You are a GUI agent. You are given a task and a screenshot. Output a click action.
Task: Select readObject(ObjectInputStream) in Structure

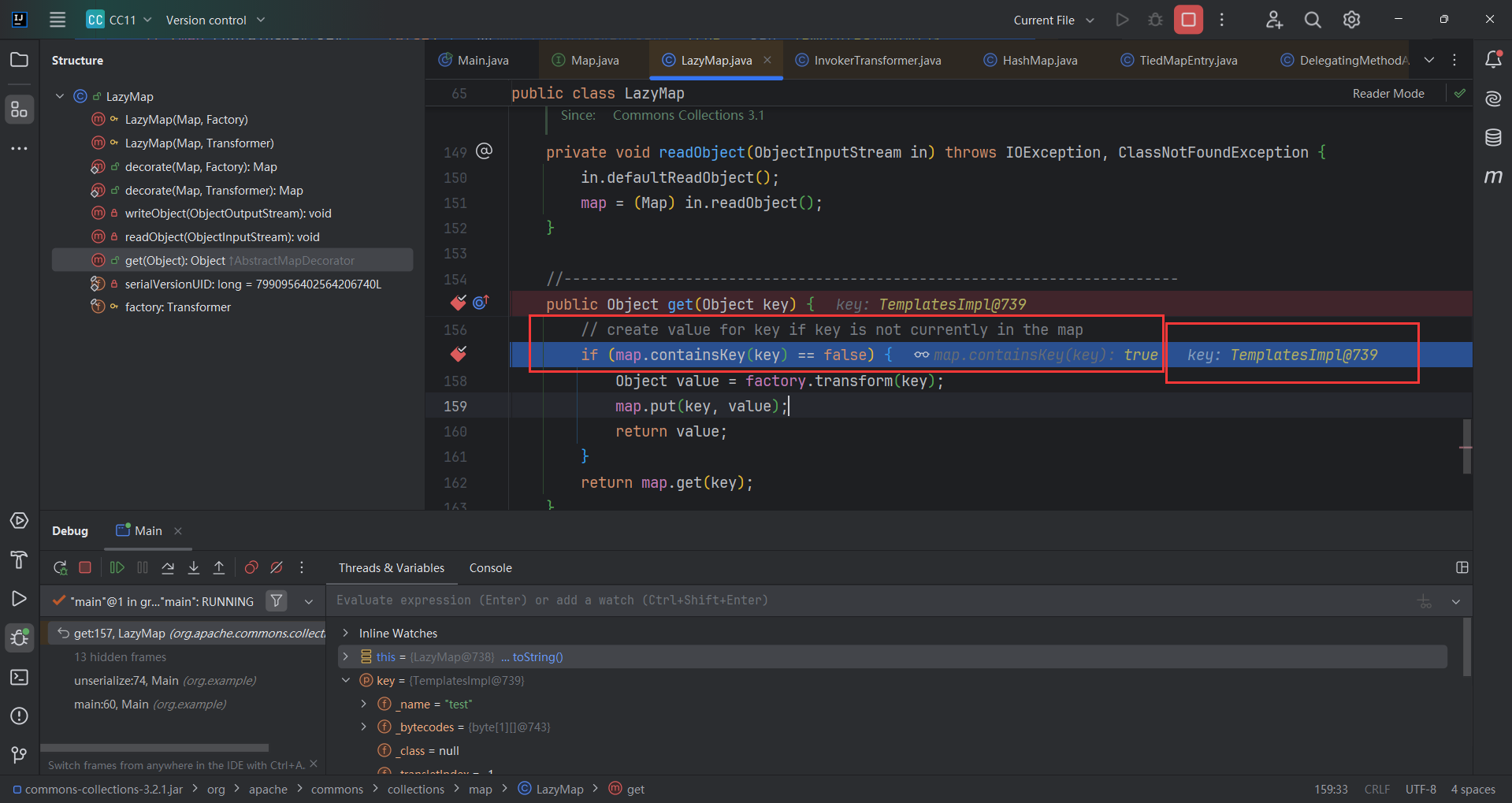(222, 236)
